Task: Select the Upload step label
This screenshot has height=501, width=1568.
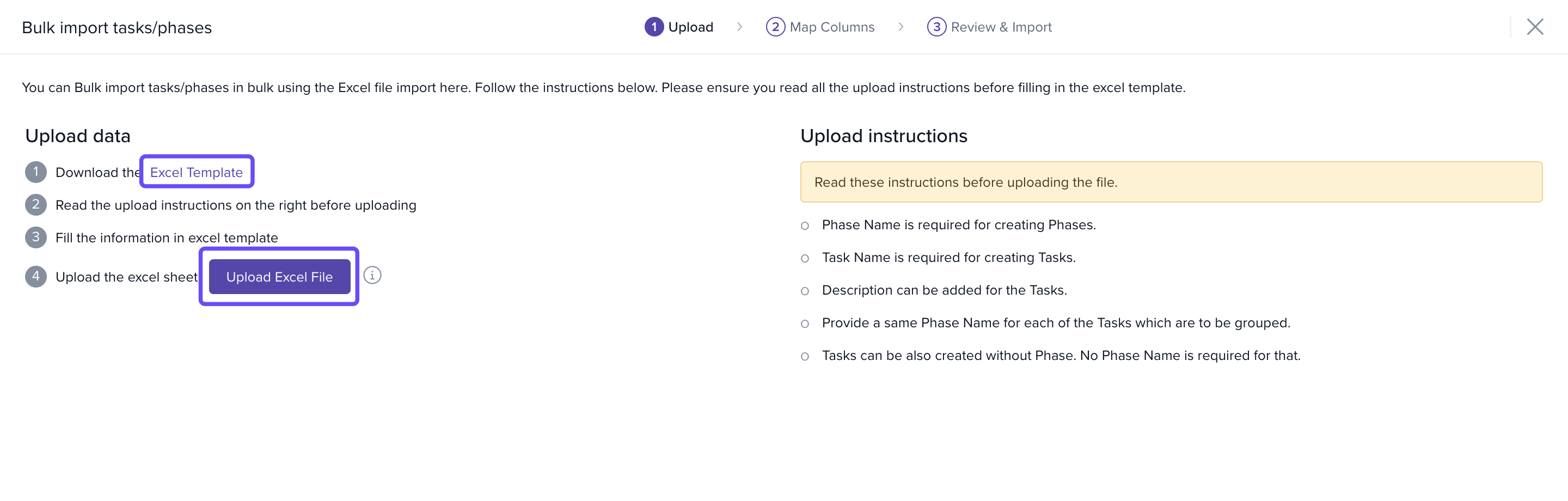Action: tap(690, 27)
